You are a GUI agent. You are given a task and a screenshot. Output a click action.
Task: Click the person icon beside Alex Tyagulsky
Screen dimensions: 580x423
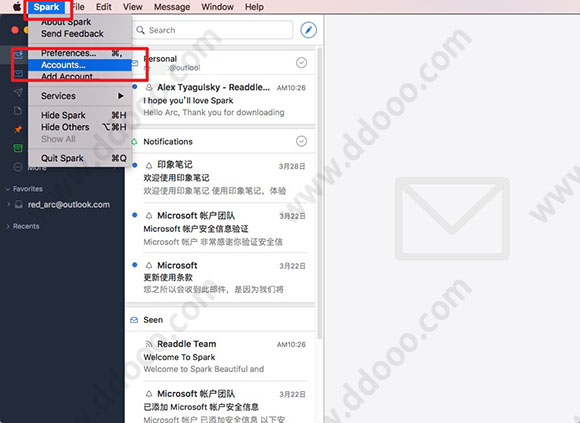pos(149,88)
